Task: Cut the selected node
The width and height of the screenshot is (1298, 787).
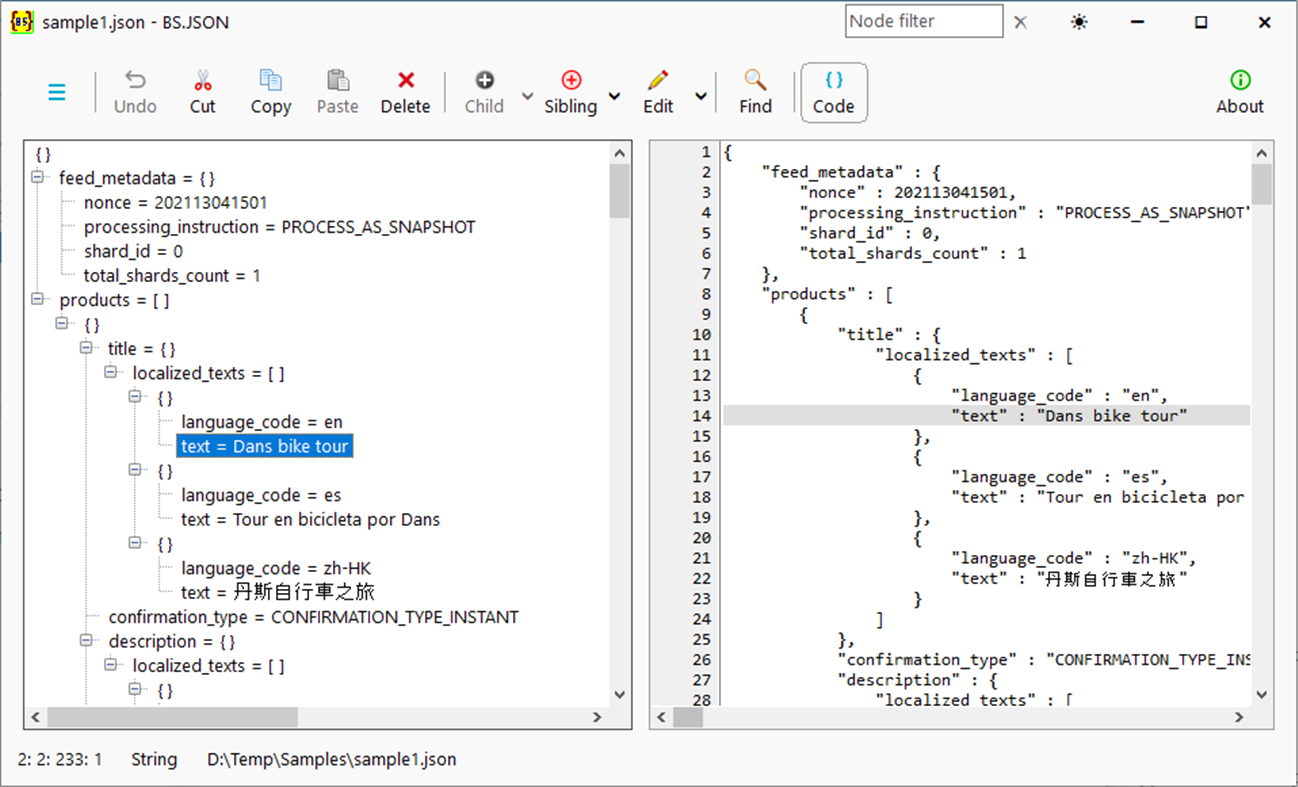Action: [203, 93]
